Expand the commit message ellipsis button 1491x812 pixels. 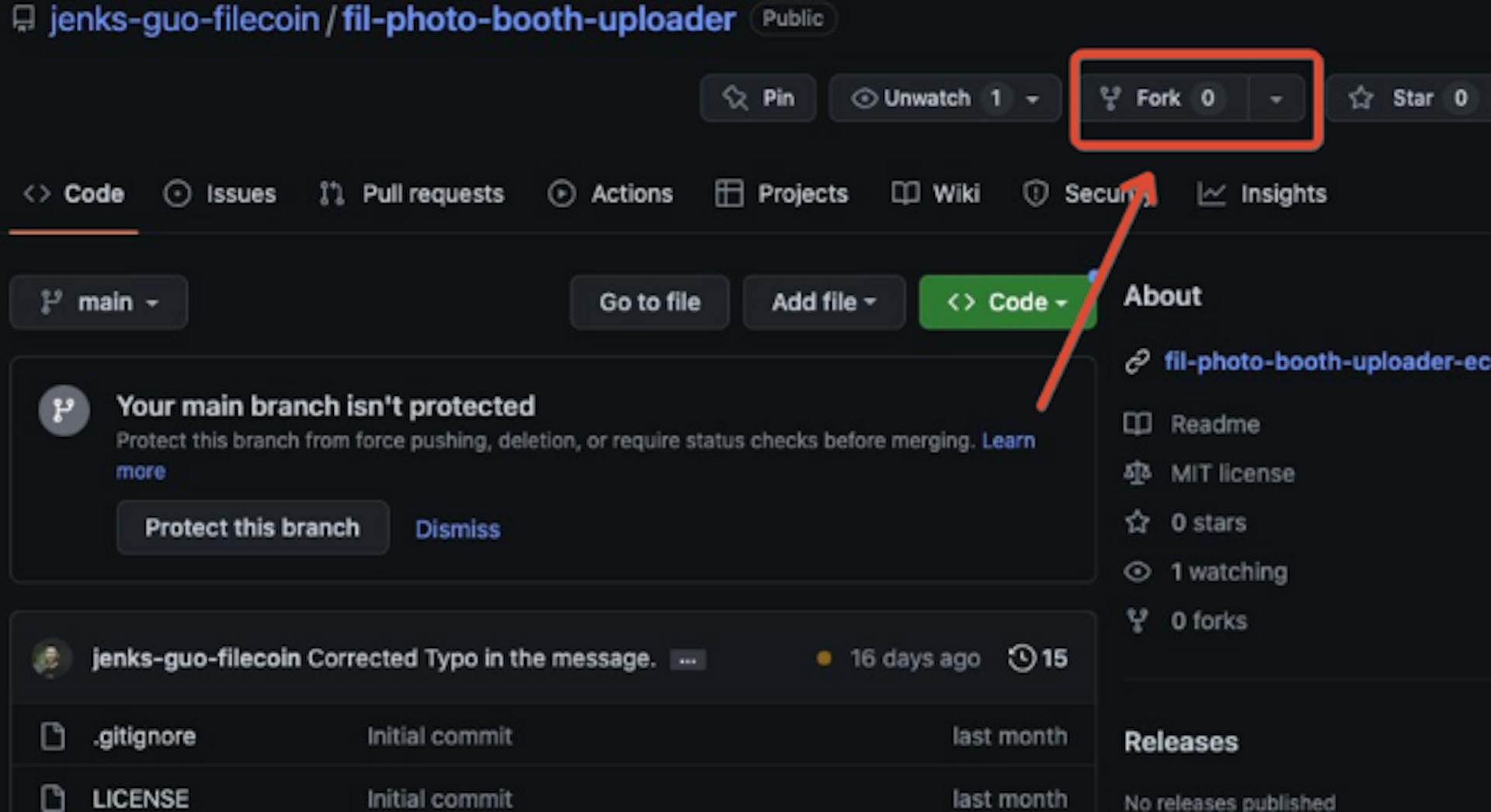[688, 661]
